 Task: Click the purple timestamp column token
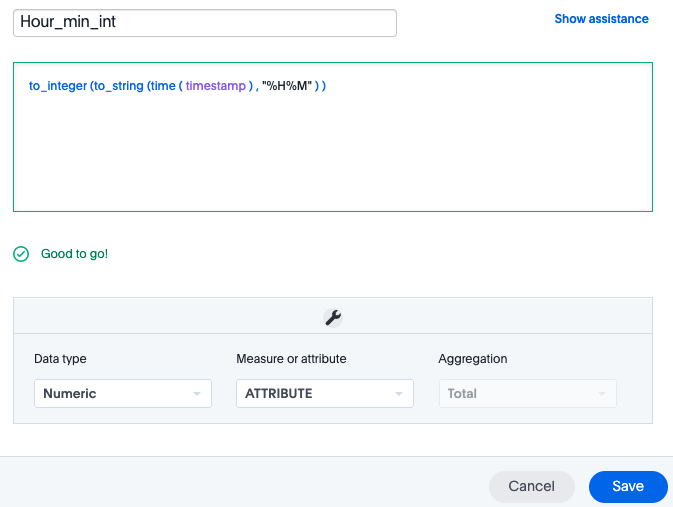point(215,86)
